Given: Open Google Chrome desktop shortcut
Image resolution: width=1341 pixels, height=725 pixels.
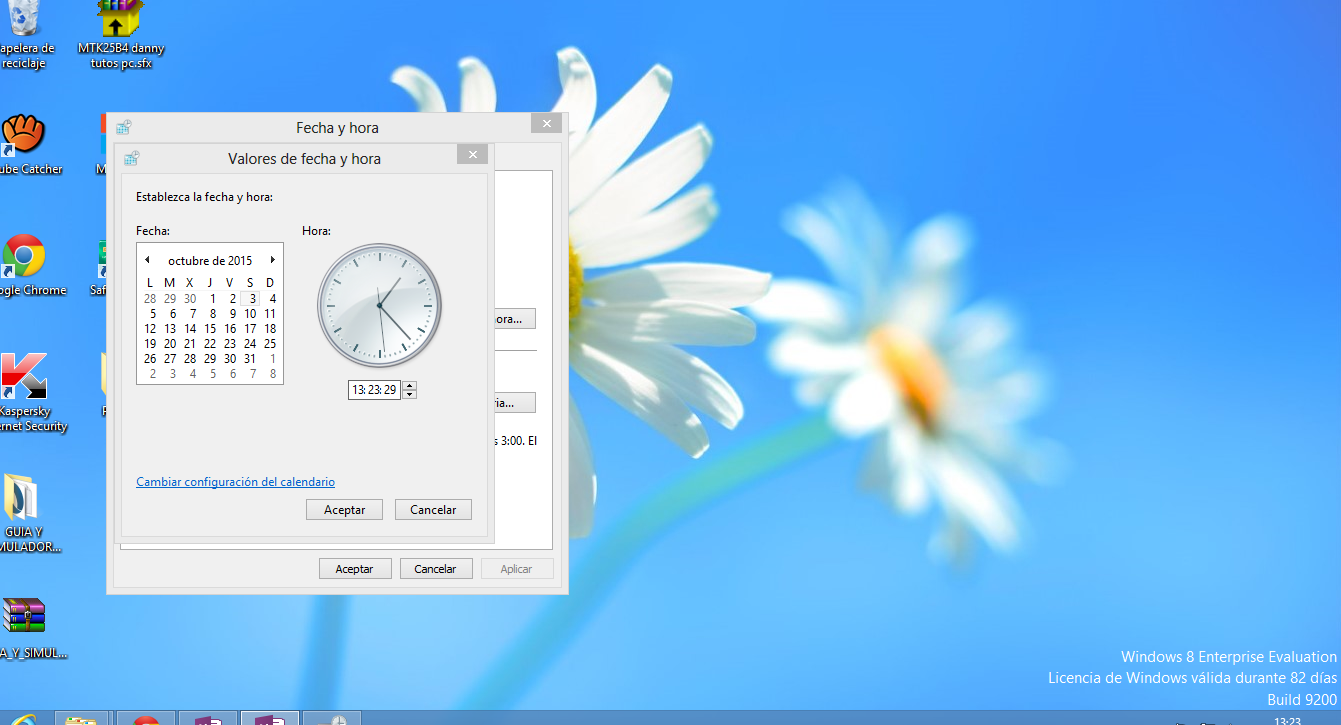Looking at the screenshot, I should tap(23, 256).
